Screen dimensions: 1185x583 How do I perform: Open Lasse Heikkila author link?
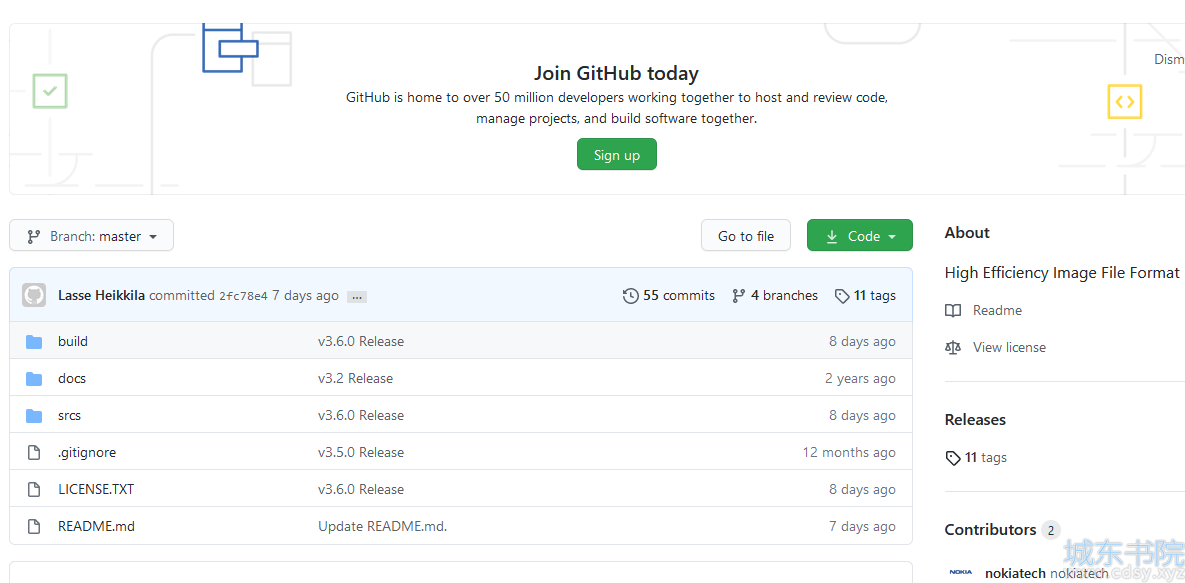(x=101, y=295)
